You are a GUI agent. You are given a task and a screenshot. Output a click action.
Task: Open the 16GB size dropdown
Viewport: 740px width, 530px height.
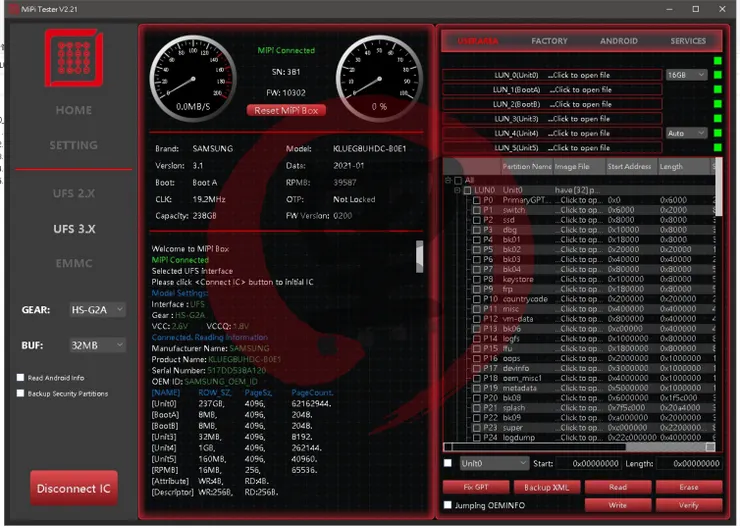[686, 75]
